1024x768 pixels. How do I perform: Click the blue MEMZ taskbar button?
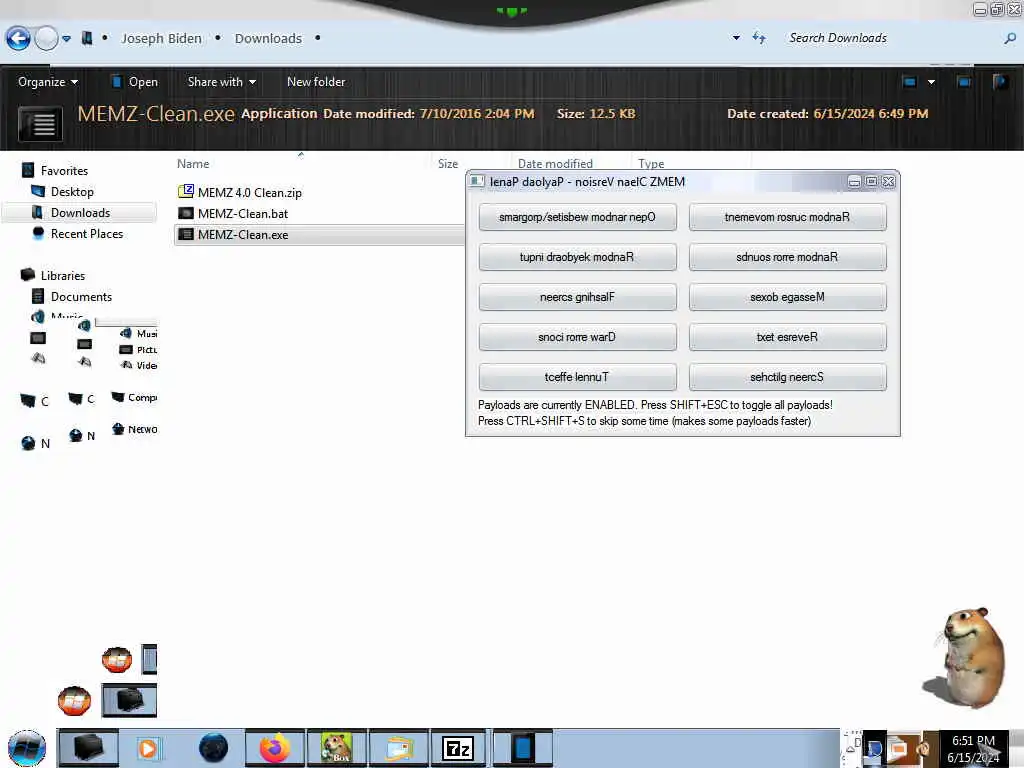[x=522, y=748]
